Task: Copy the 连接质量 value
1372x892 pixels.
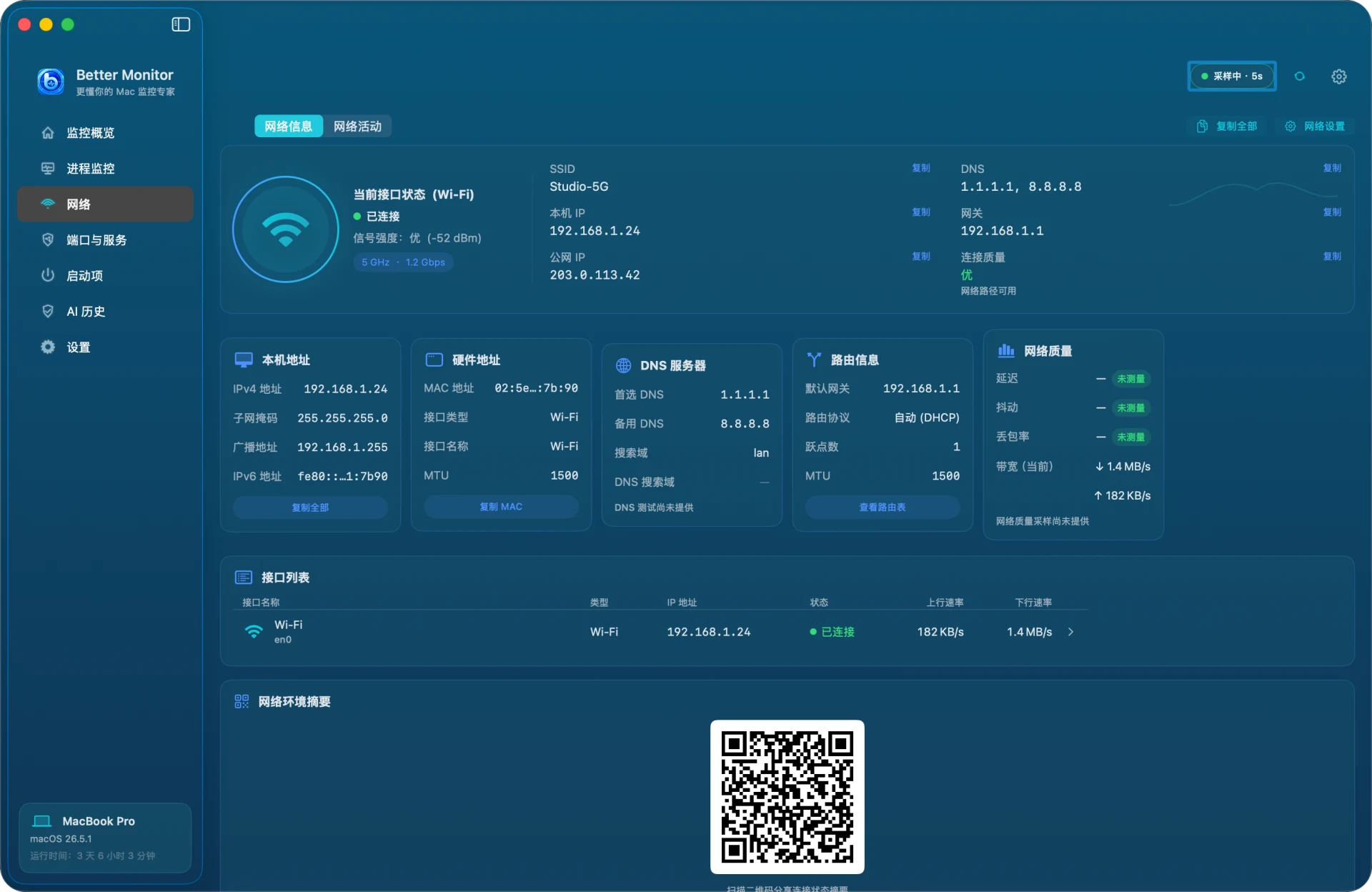Action: 1332,257
